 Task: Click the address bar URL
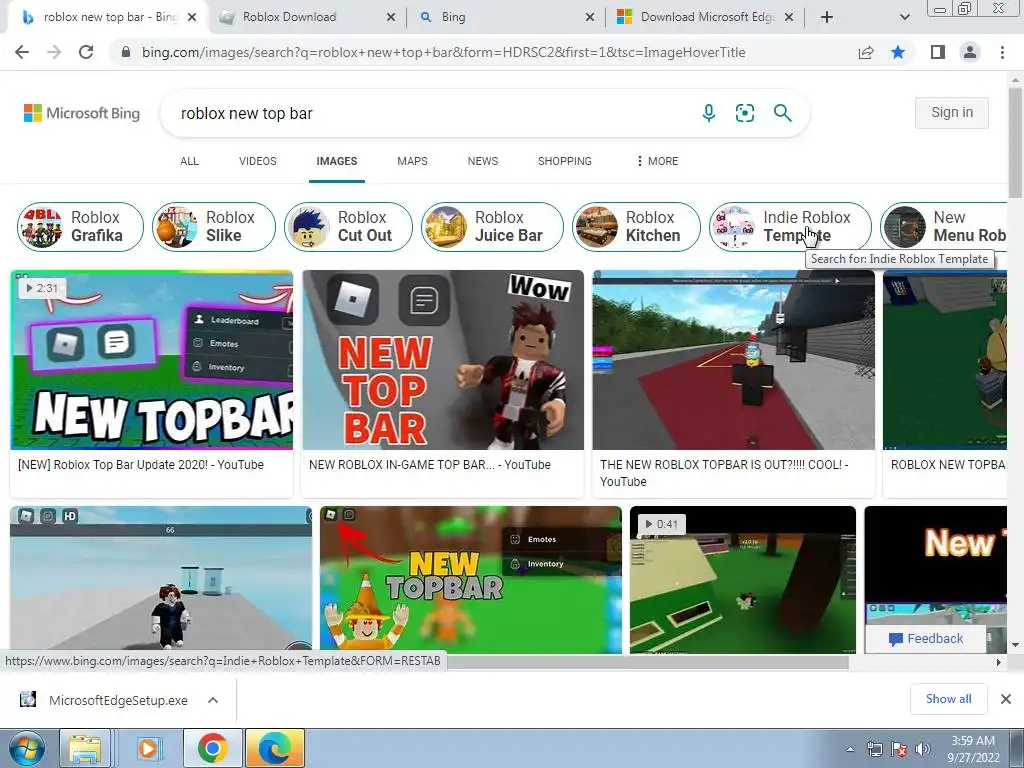click(443, 52)
